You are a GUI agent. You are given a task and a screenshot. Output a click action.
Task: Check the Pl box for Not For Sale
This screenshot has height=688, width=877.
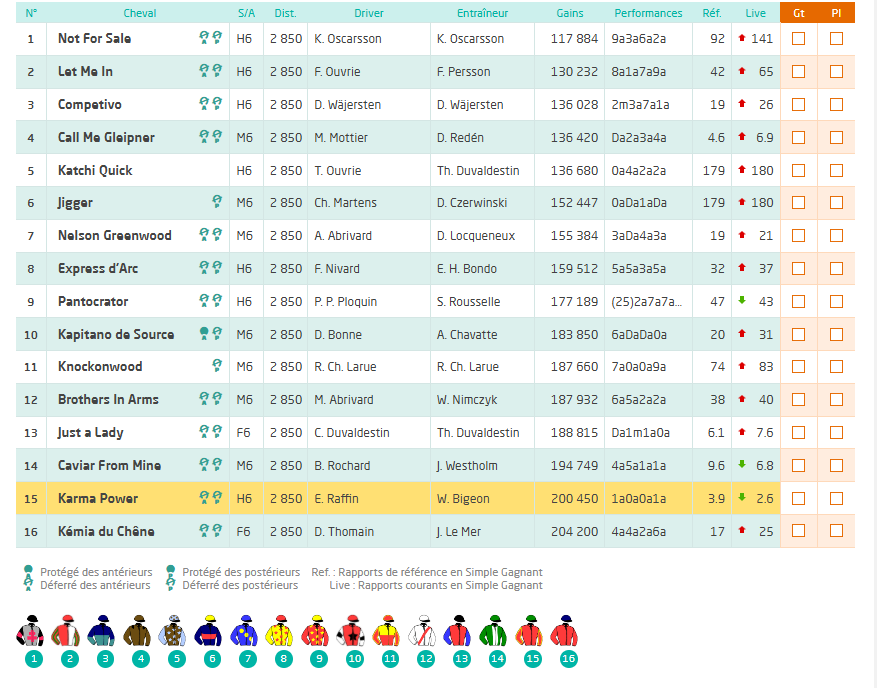tap(836, 39)
